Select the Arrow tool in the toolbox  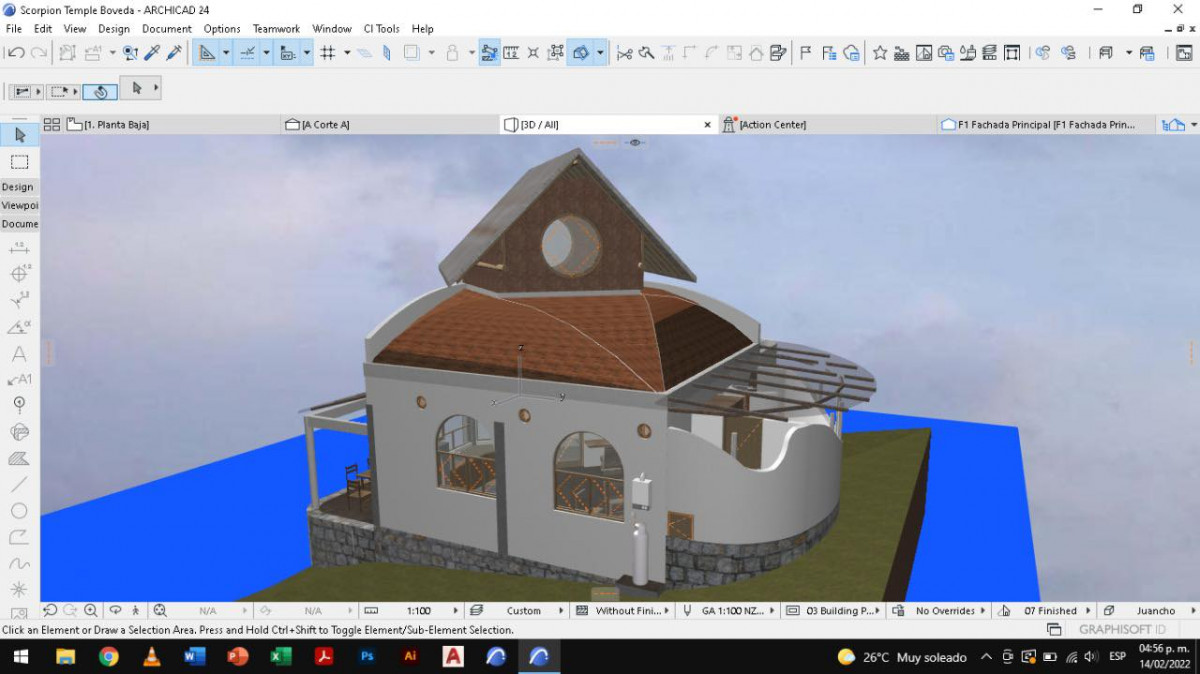tap(19, 135)
